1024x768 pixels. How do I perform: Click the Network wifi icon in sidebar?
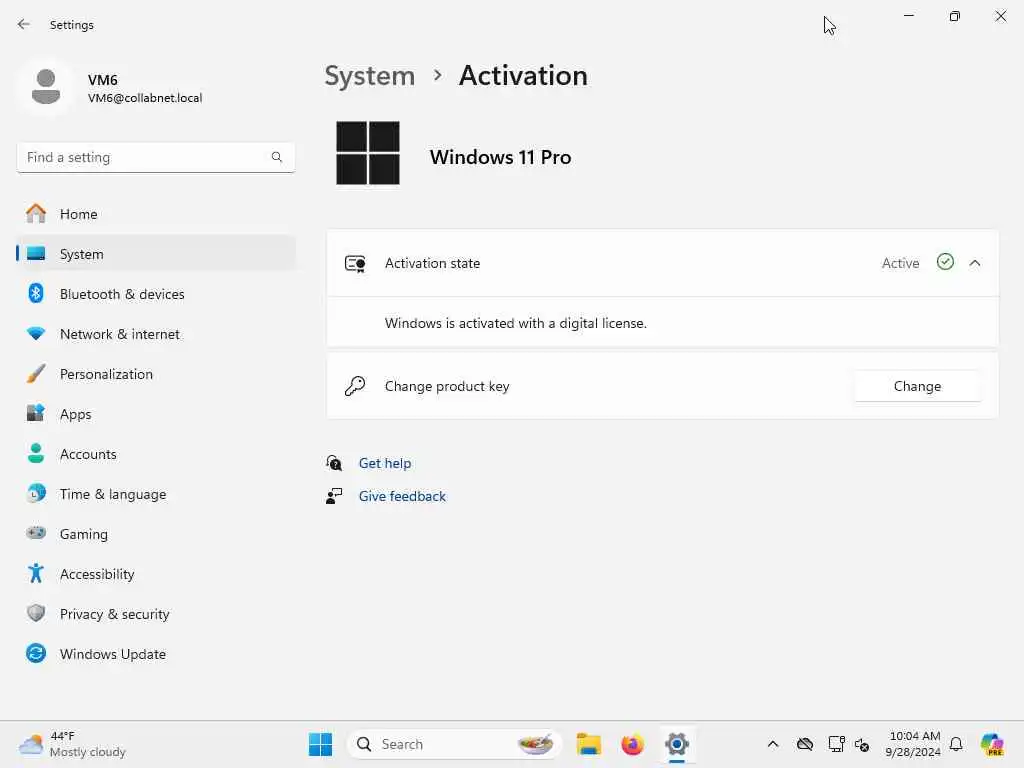36,333
